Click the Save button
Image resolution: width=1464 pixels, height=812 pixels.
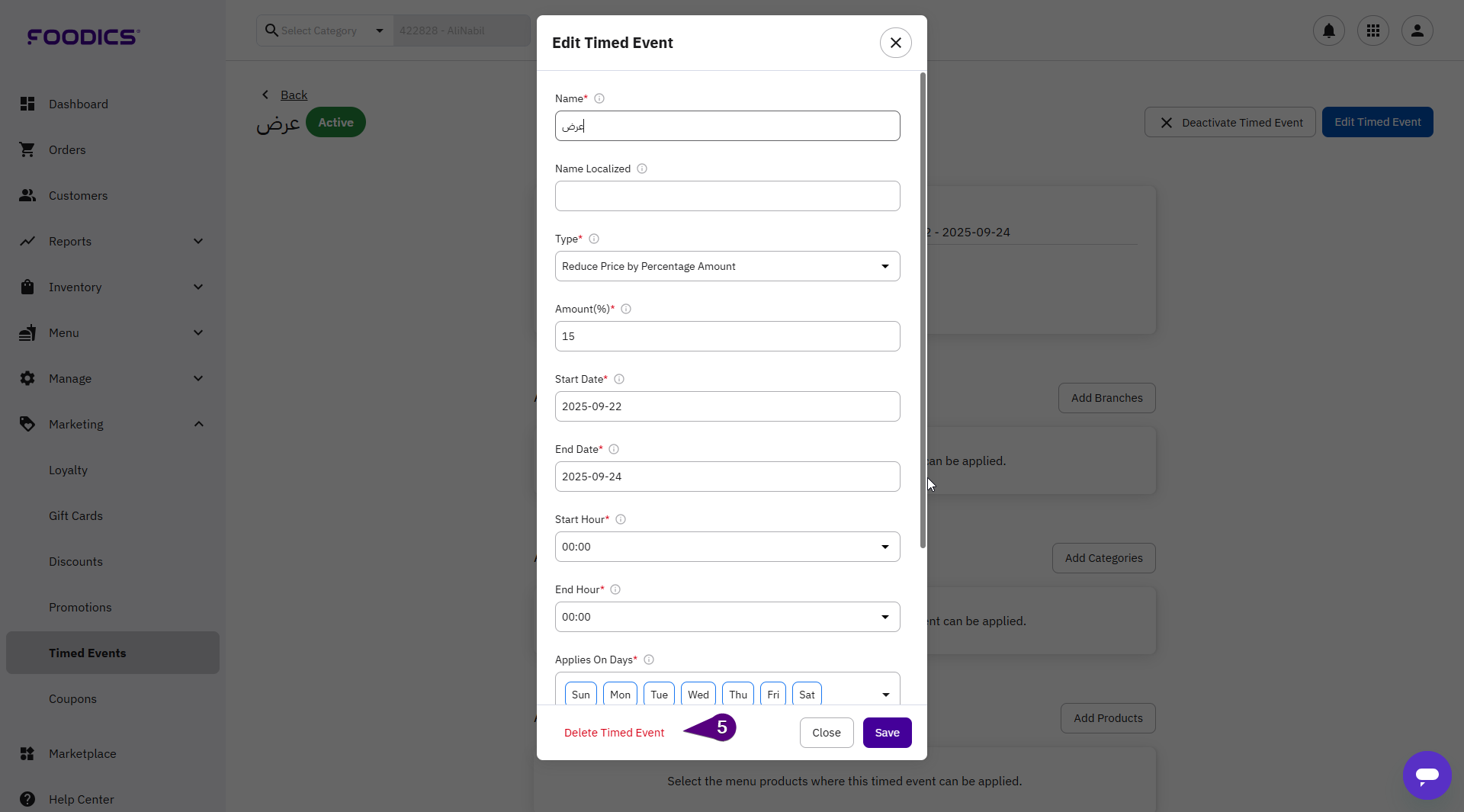pyautogui.click(x=887, y=733)
